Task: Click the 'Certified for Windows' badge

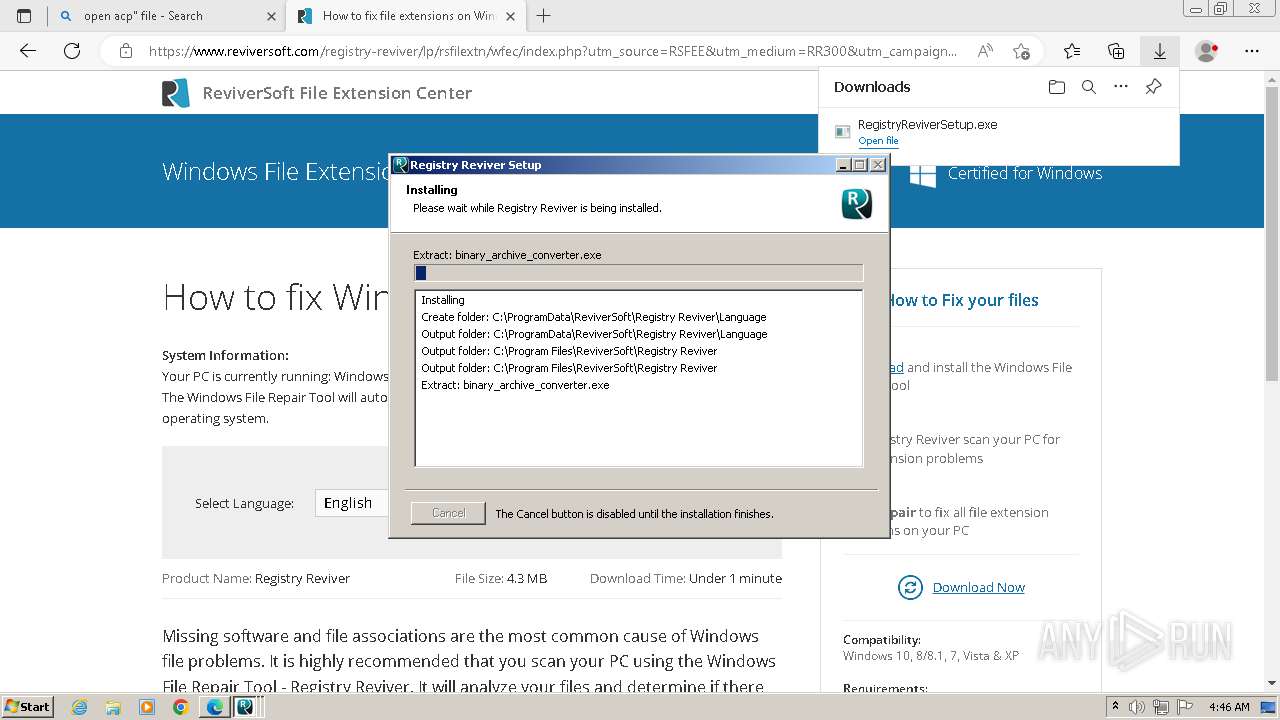Action: 1005,174
